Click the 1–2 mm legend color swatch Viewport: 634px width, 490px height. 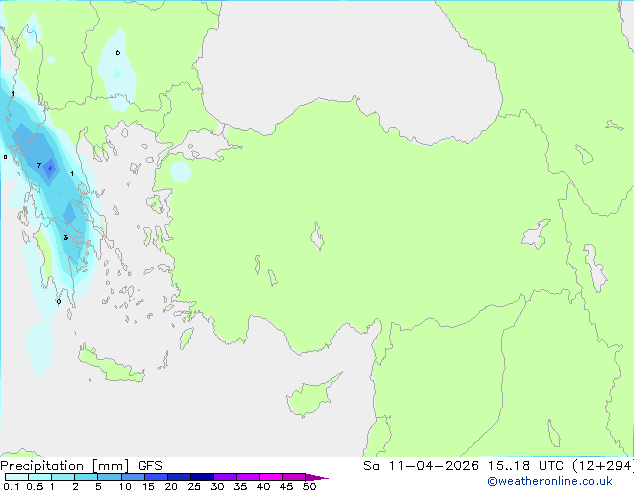(x=63, y=477)
